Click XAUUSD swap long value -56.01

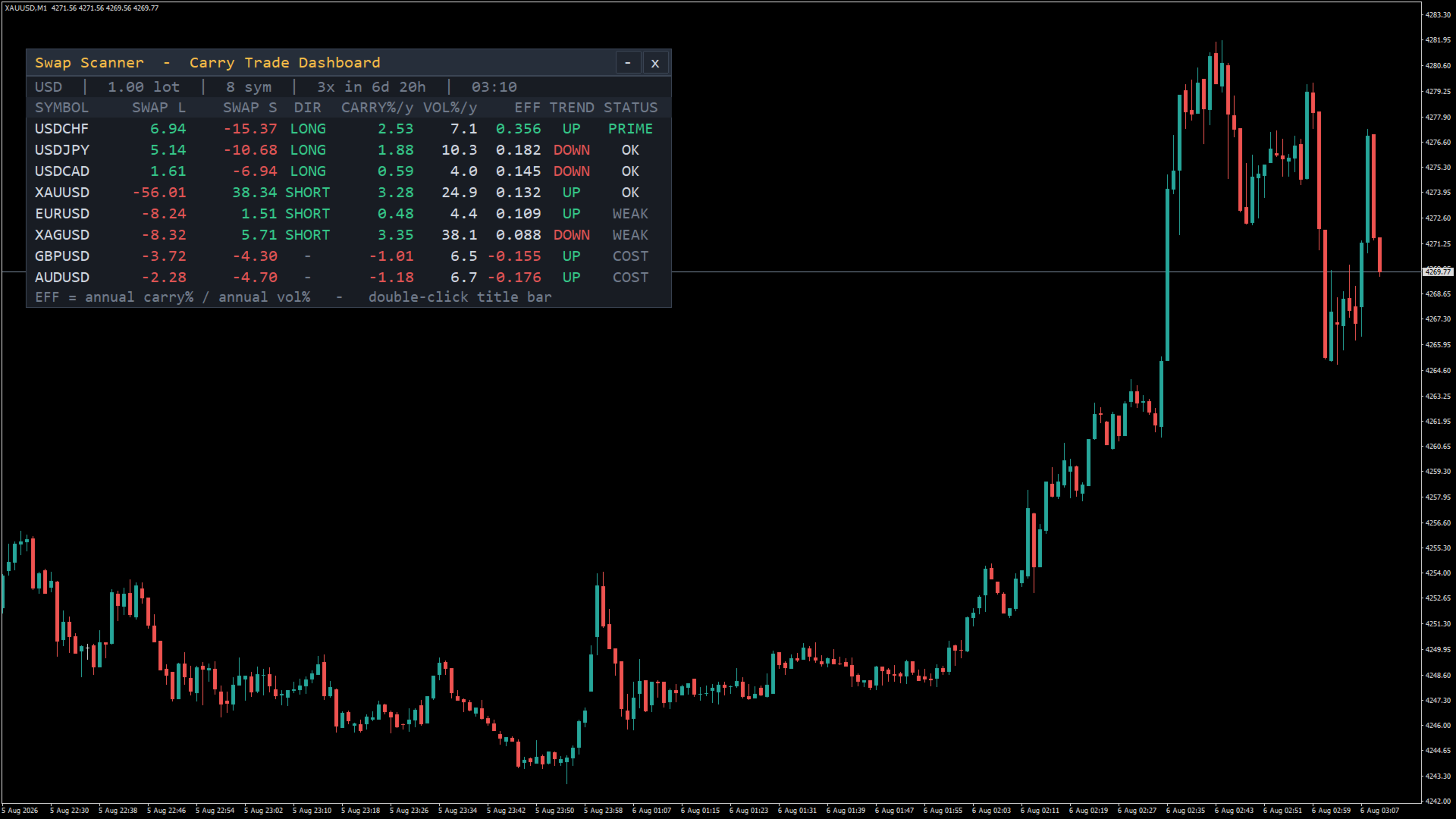pos(159,193)
